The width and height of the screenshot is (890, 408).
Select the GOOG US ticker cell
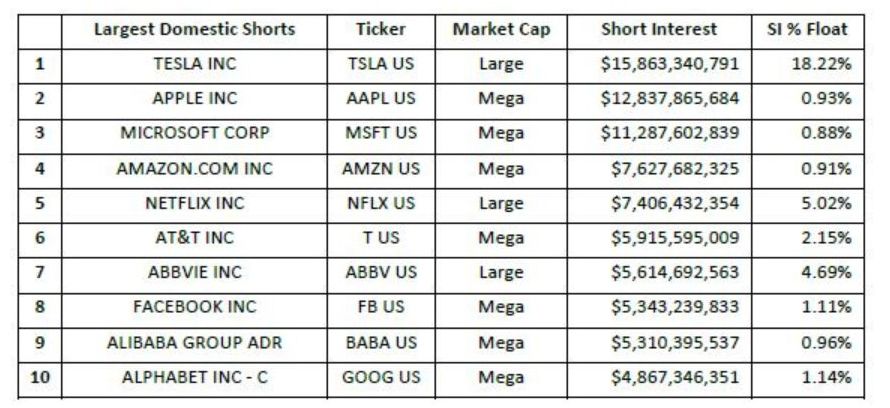pos(381,379)
